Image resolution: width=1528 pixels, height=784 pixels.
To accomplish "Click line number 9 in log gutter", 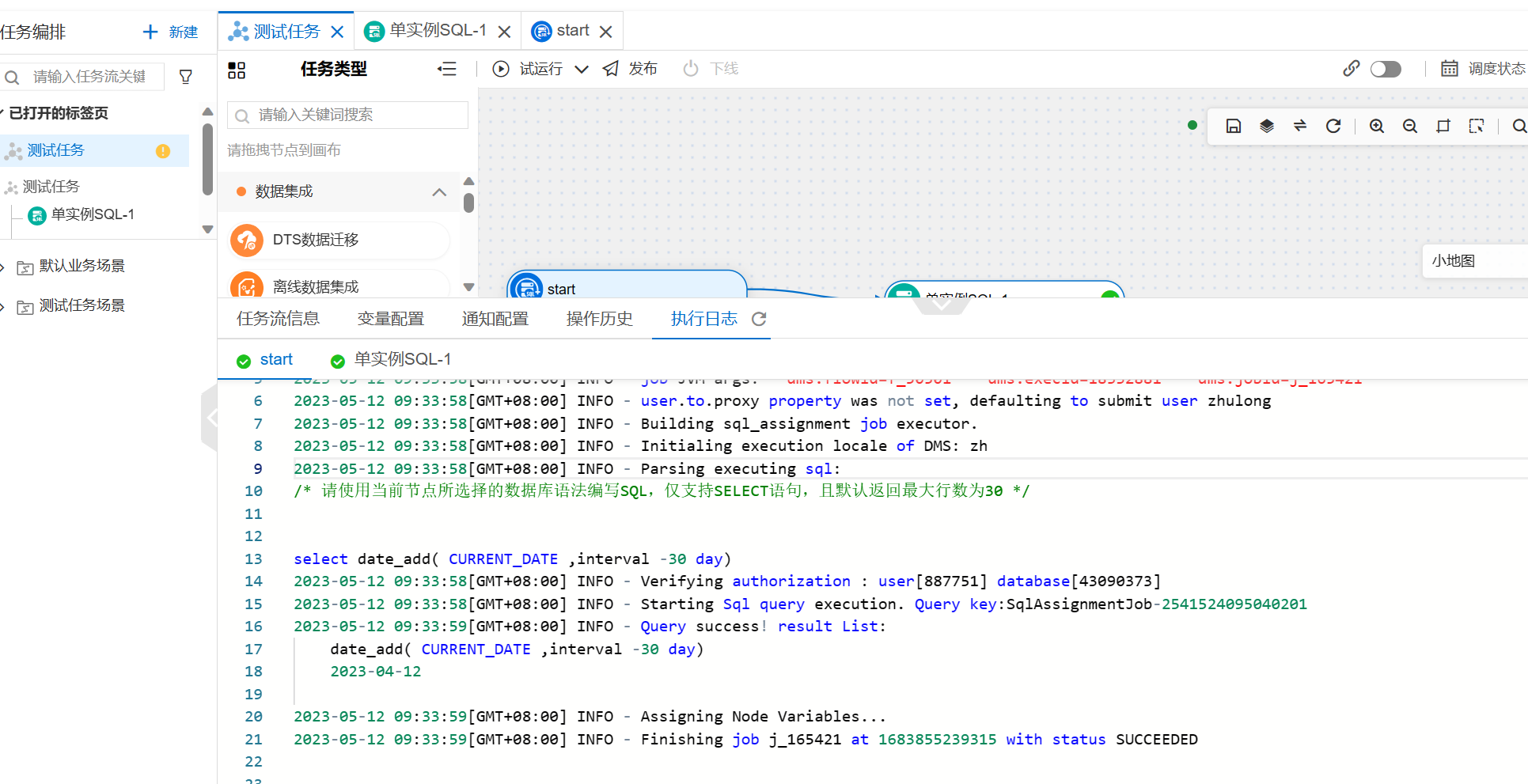I will pos(257,469).
